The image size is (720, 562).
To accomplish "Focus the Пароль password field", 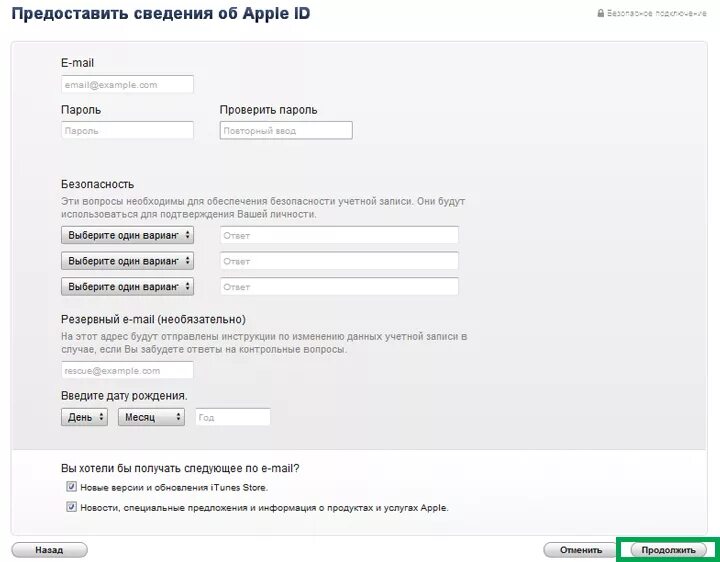I will (127, 130).
